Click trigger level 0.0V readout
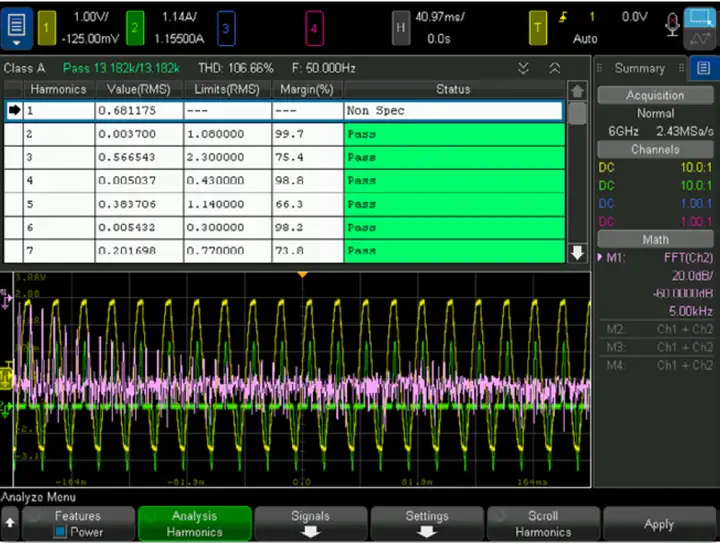Viewport: 720px width, 543px height. [x=635, y=17]
